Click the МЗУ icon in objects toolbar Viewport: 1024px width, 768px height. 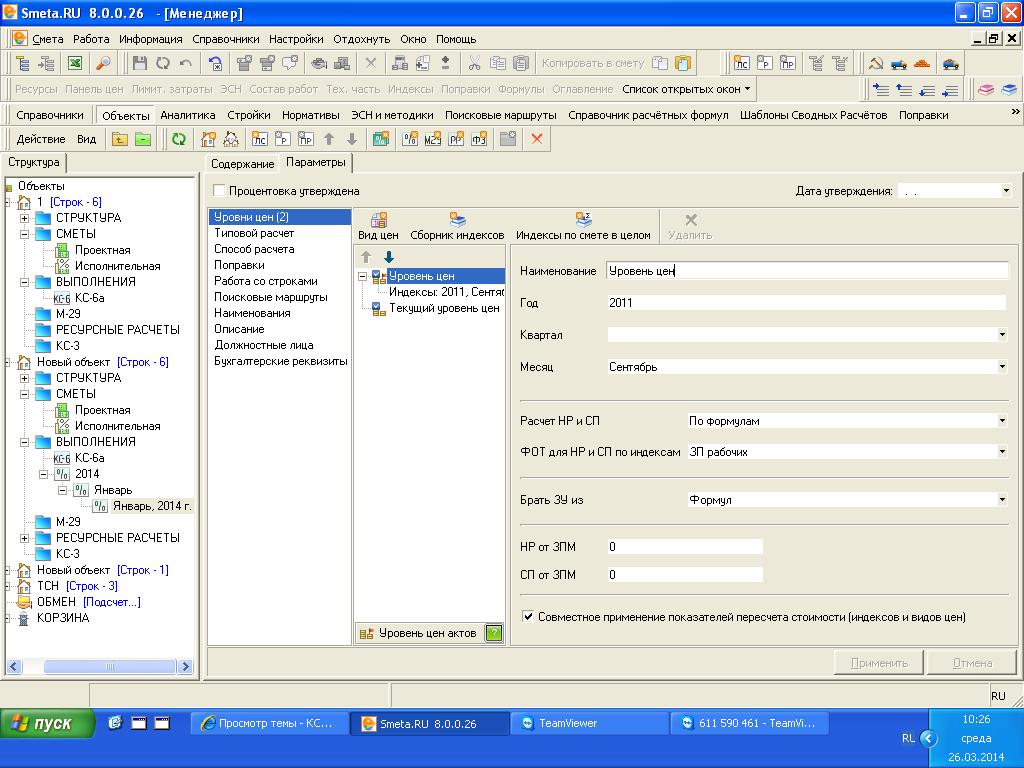[x=432, y=138]
